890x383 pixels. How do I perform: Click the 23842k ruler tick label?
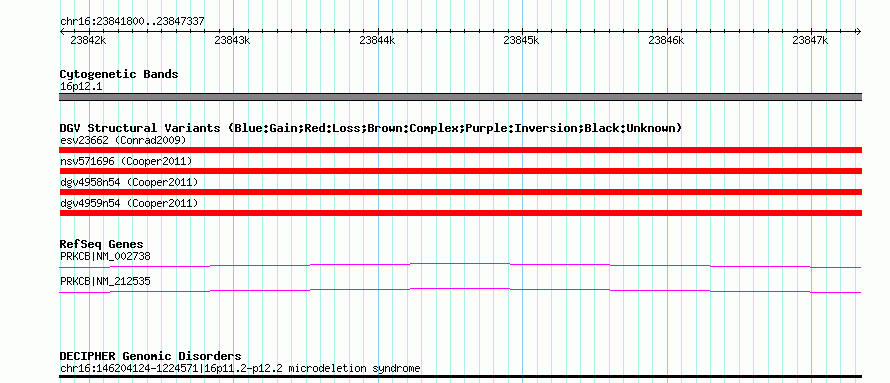[x=88, y=41]
